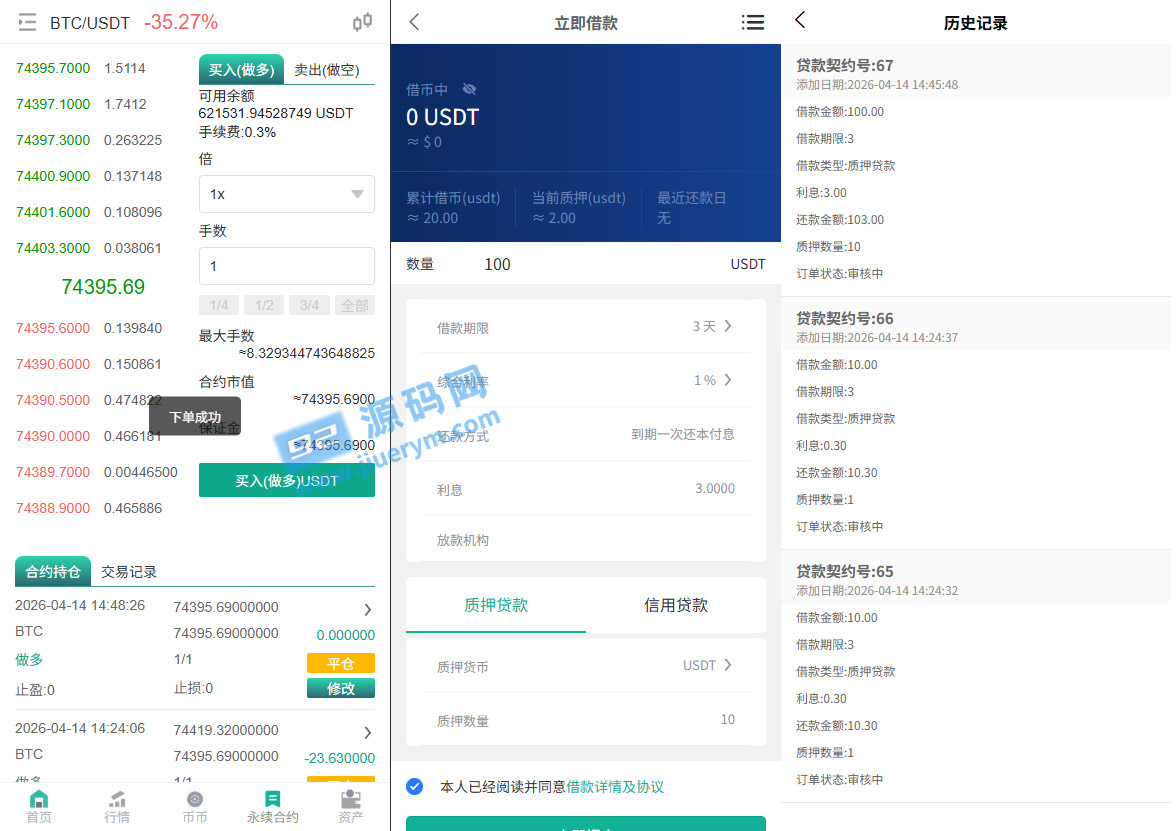1176x831 pixels.
Task: Go back from the 历史记录 screen
Action: (800, 20)
